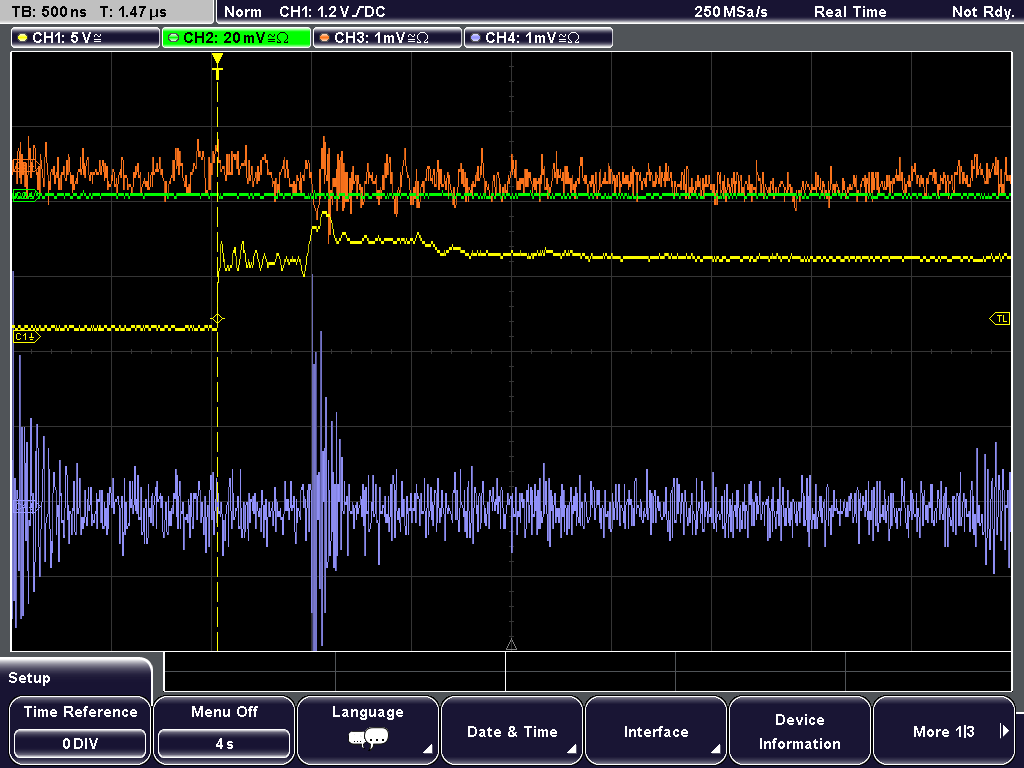Click the TL trigger level marker
The height and width of the screenshot is (768, 1024).
pyautogui.click(x=1000, y=319)
